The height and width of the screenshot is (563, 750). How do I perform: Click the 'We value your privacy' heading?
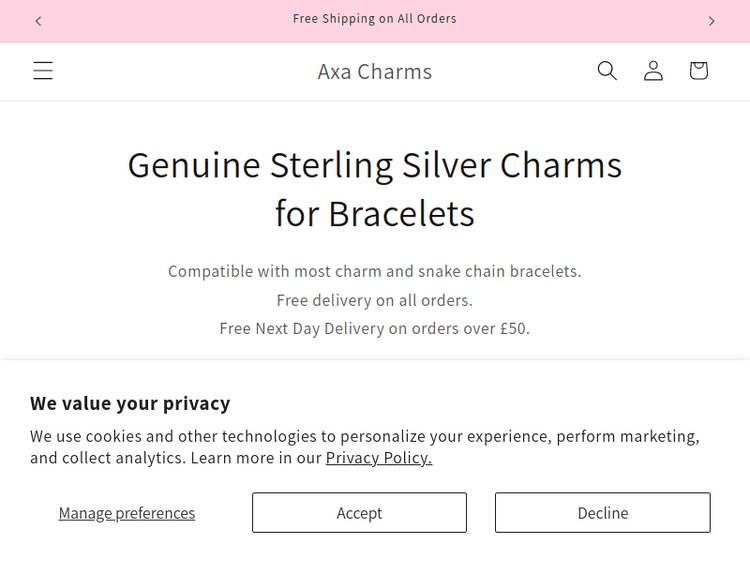pyautogui.click(x=130, y=403)
